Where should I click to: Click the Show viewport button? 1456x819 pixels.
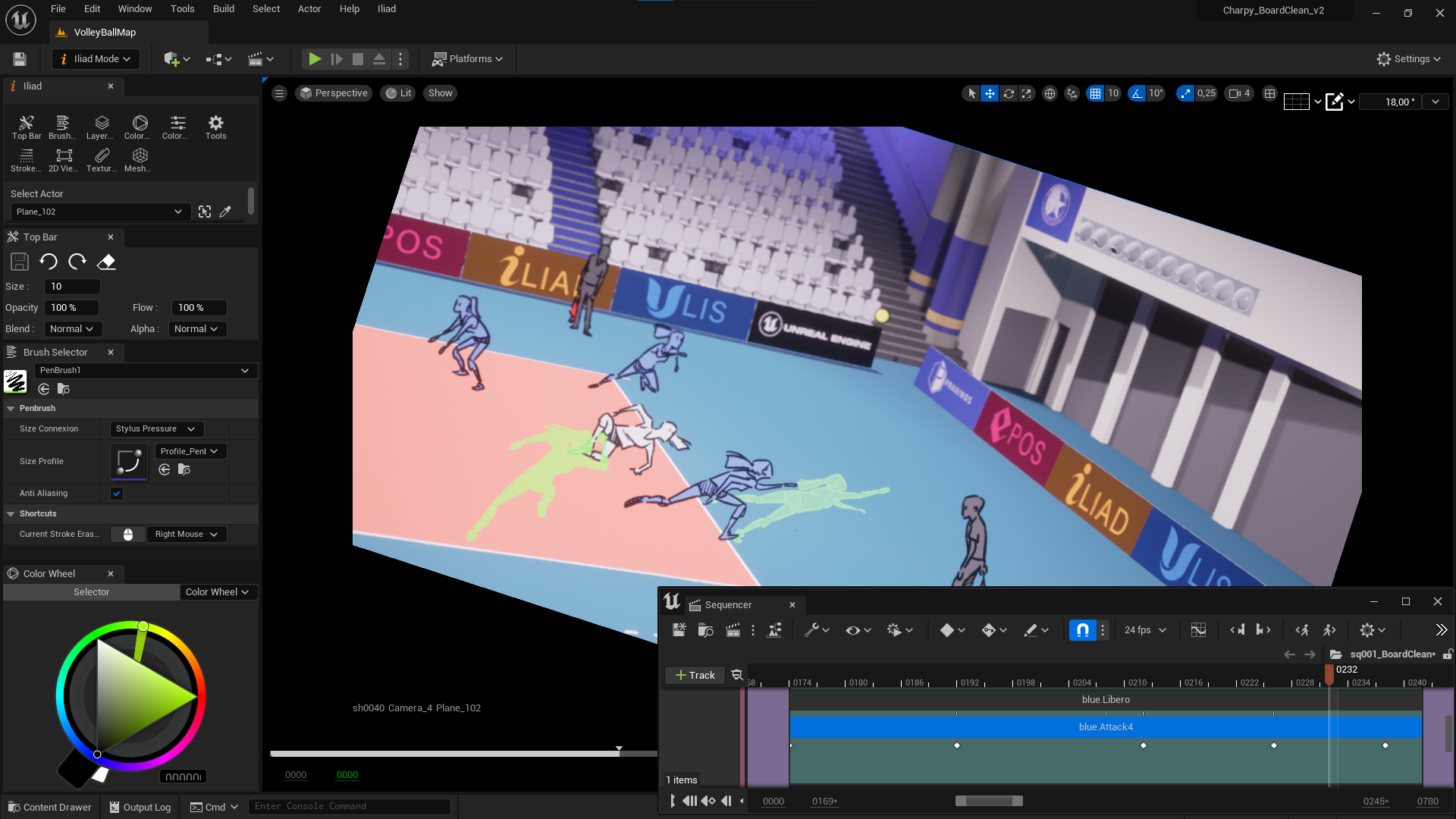point(440,93)
